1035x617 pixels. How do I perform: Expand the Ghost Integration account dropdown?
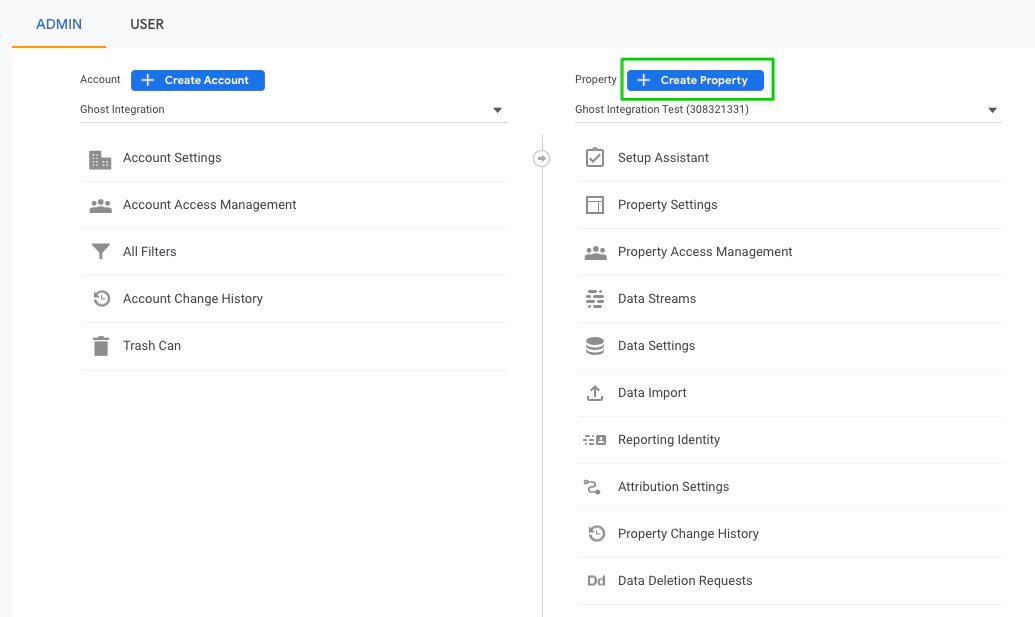click(x=497, y=110)
